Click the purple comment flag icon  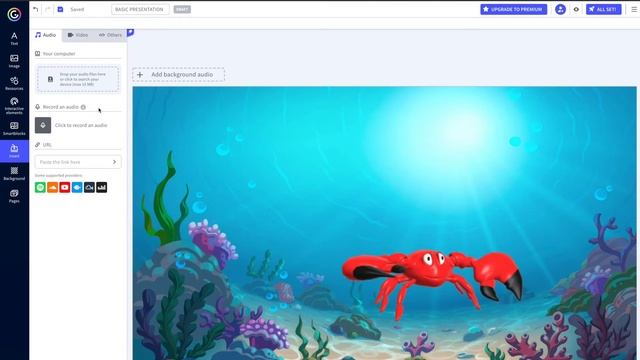tap(130, 32)
